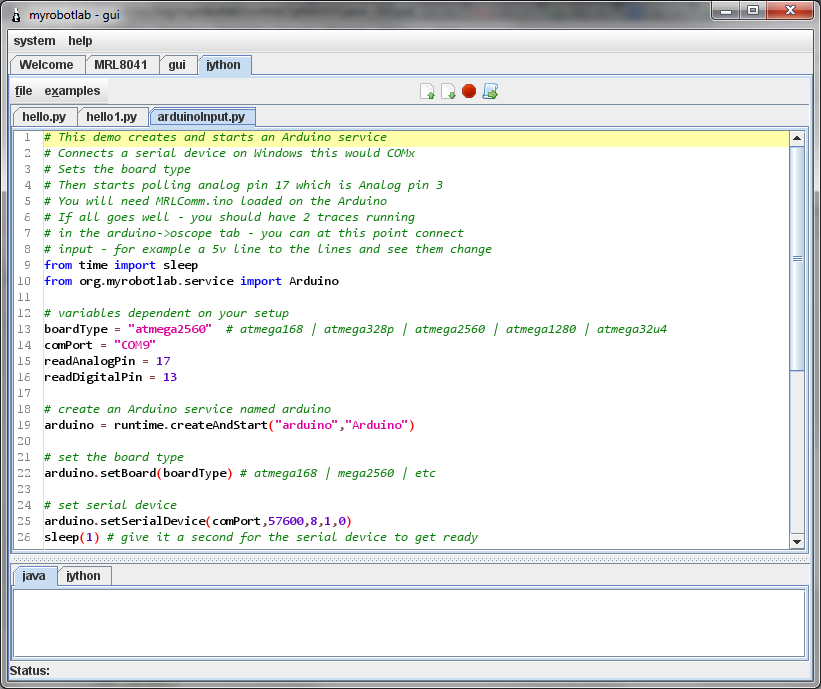Click the editor vertical scrollbar thumb
Viewport: 821px width, 689px height.
tap(797, 258)
